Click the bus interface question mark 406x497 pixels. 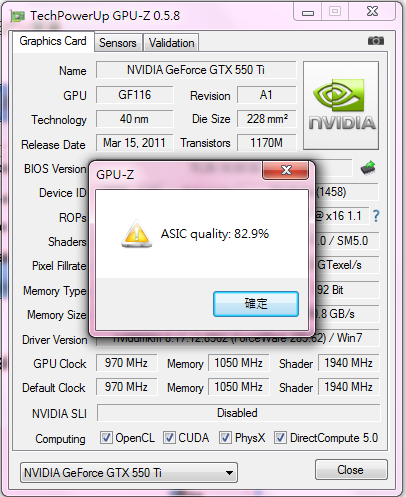click(x=376, y=216)
